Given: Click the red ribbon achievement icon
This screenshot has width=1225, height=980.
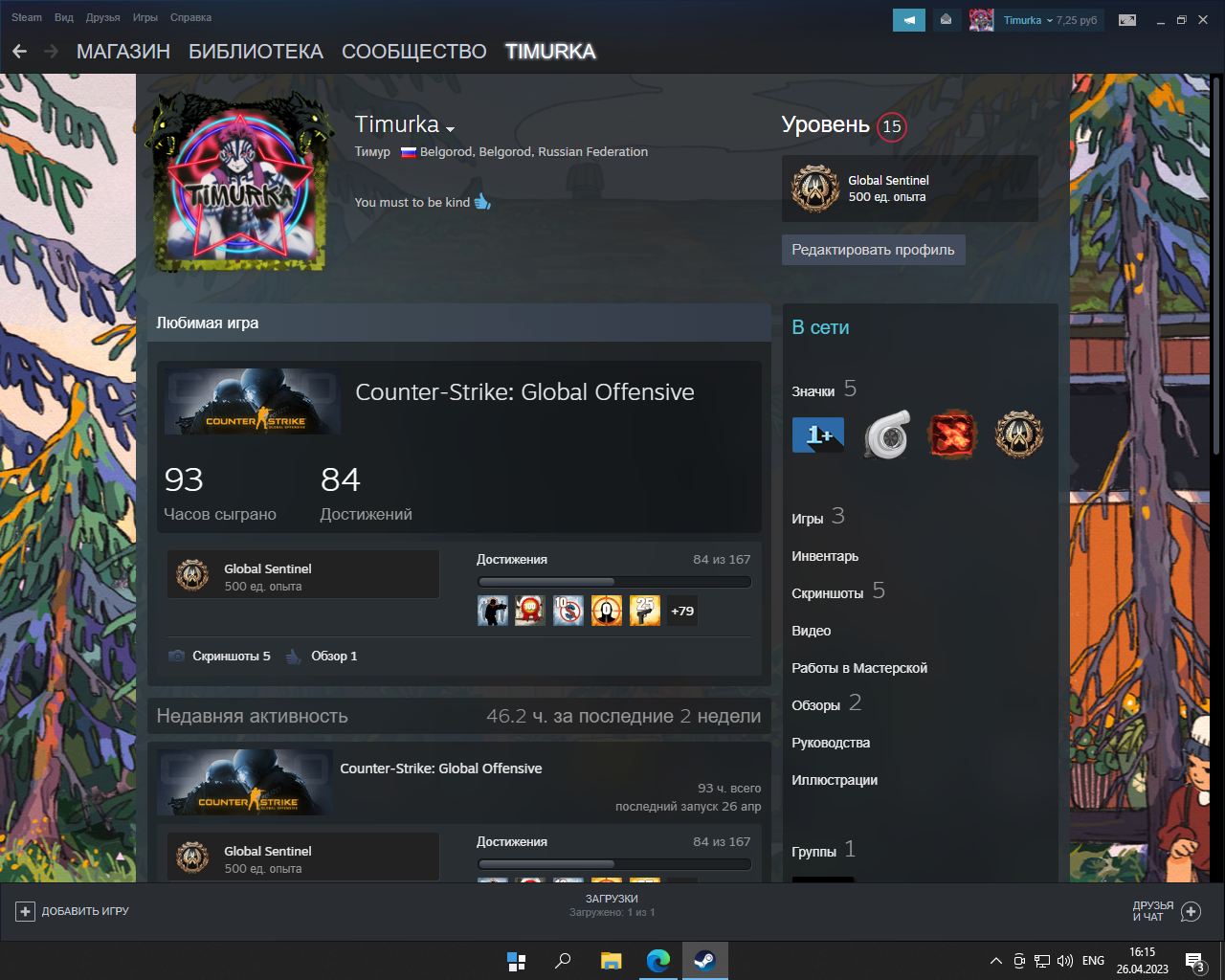Looking at the screenshot, I should (x=530, y=611).
